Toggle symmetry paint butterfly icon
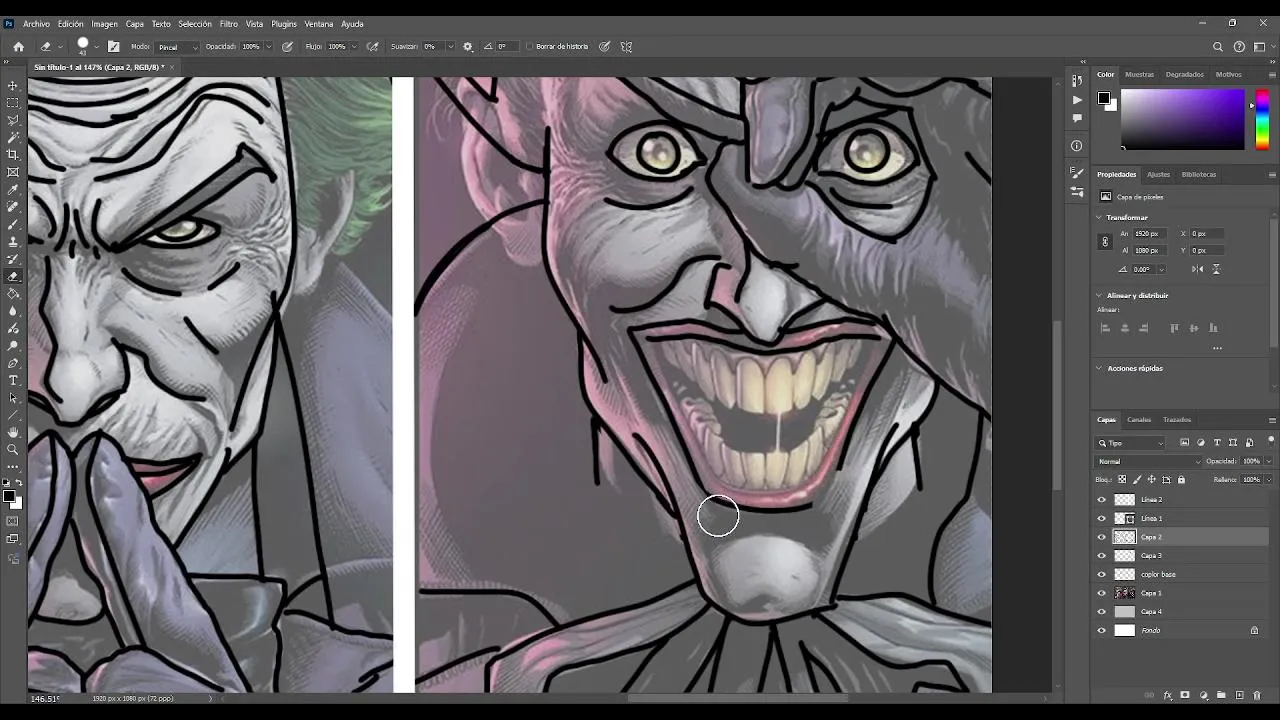 (626, 46)
